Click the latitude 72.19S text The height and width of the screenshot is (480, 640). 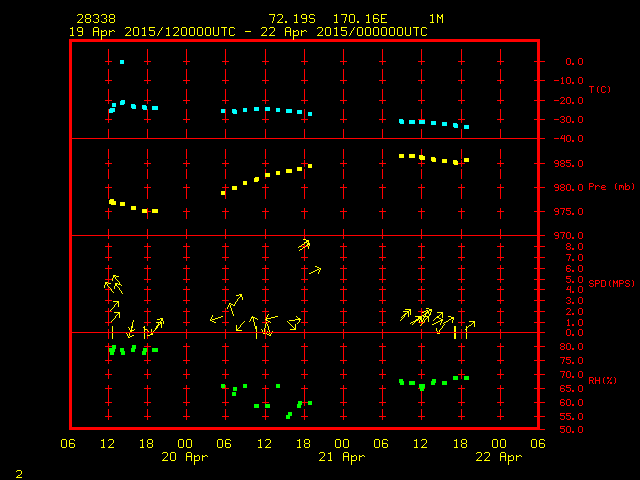(x=291, y=19)
